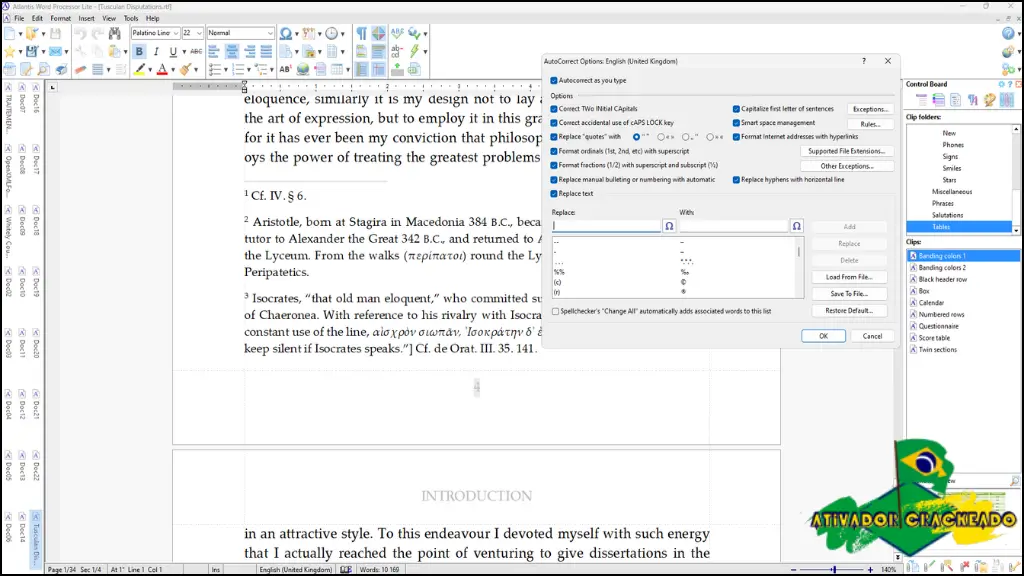This screenshot has width=1024, height=576.
Task: Open the Help menu
Action: click(x=152, y=18)
